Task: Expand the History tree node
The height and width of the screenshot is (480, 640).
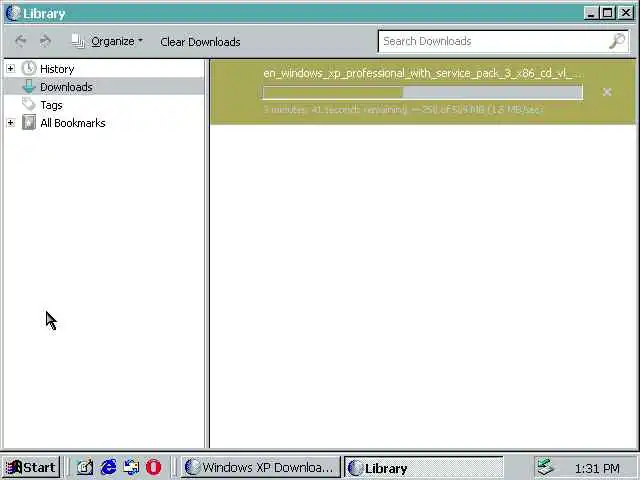Action: point(11,69)
